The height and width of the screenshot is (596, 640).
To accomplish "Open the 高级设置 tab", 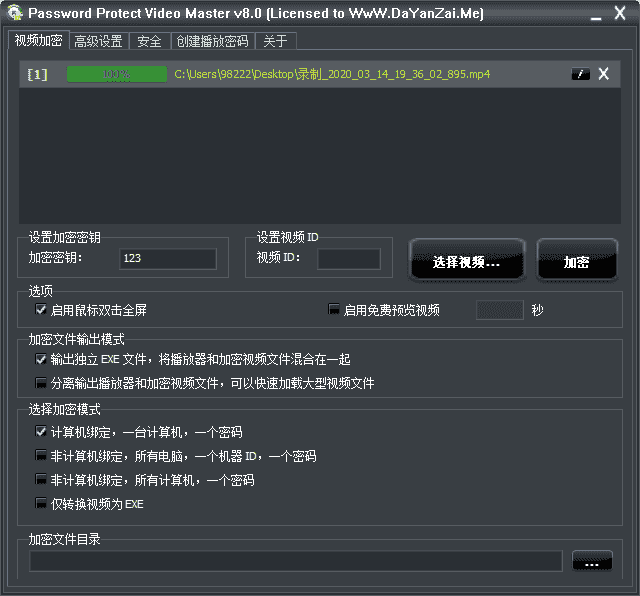I will pyautogui.click(x=98, y=41).
